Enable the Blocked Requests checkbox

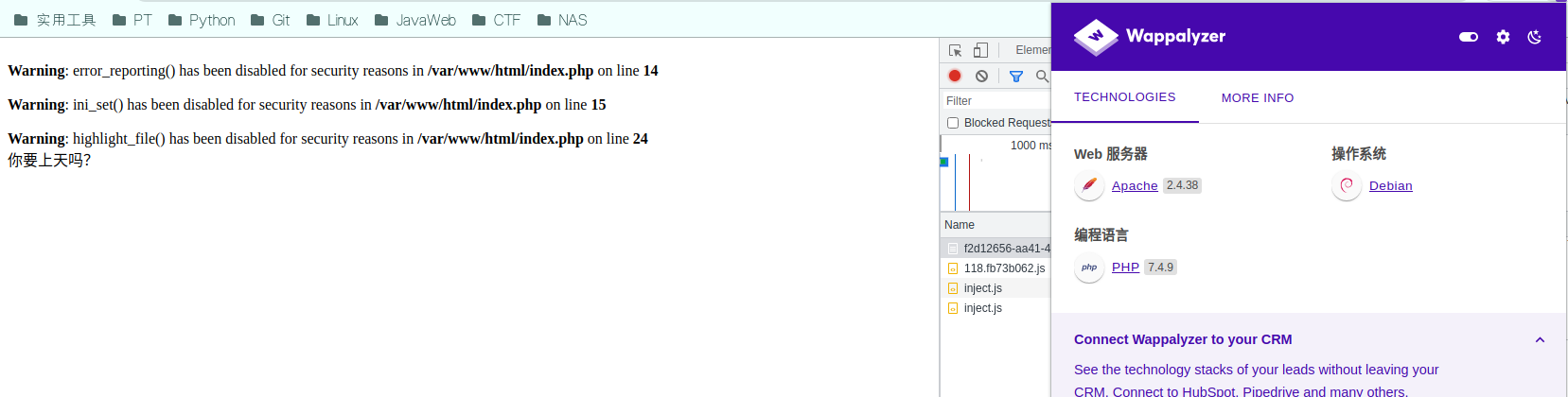tap(953, 123)
